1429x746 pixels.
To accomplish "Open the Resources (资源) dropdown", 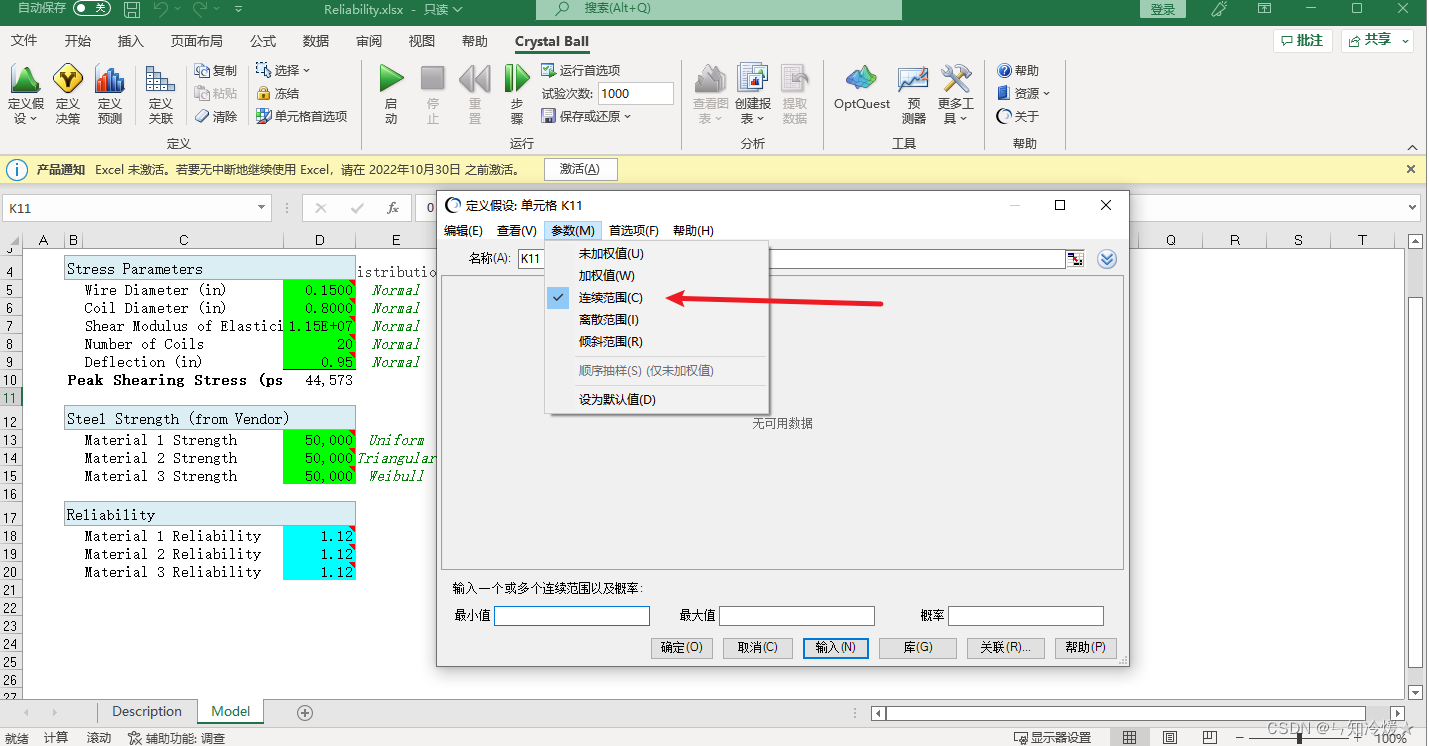I will coord(1024,93).
